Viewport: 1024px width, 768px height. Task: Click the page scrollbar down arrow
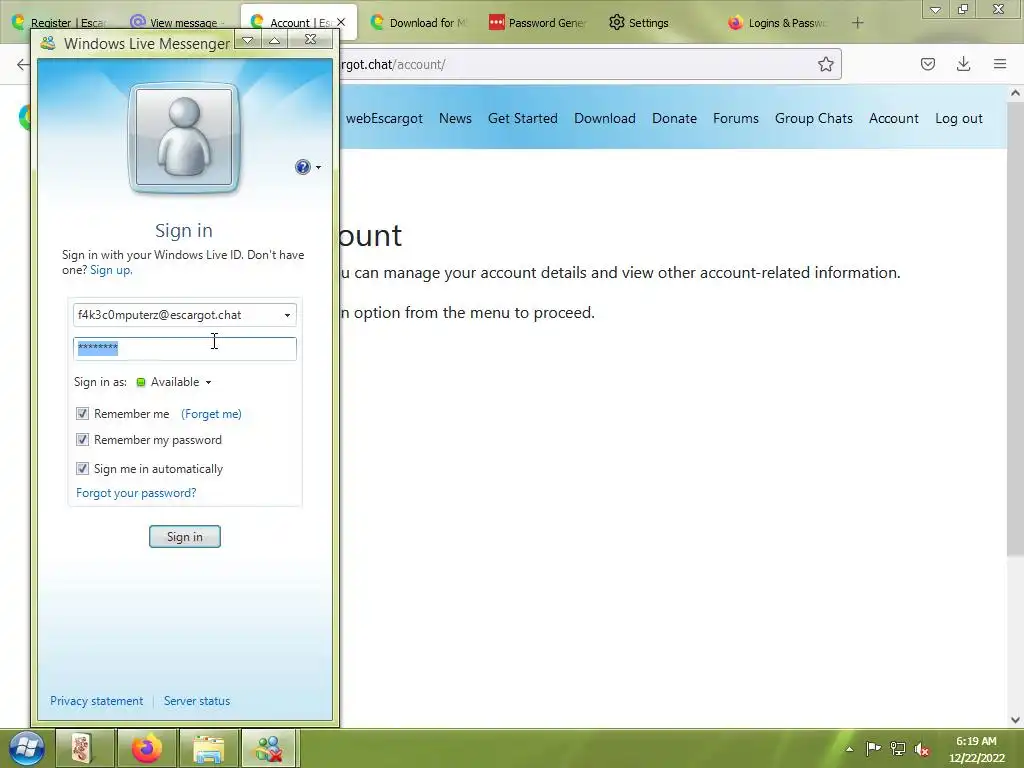pos(1016,720)
